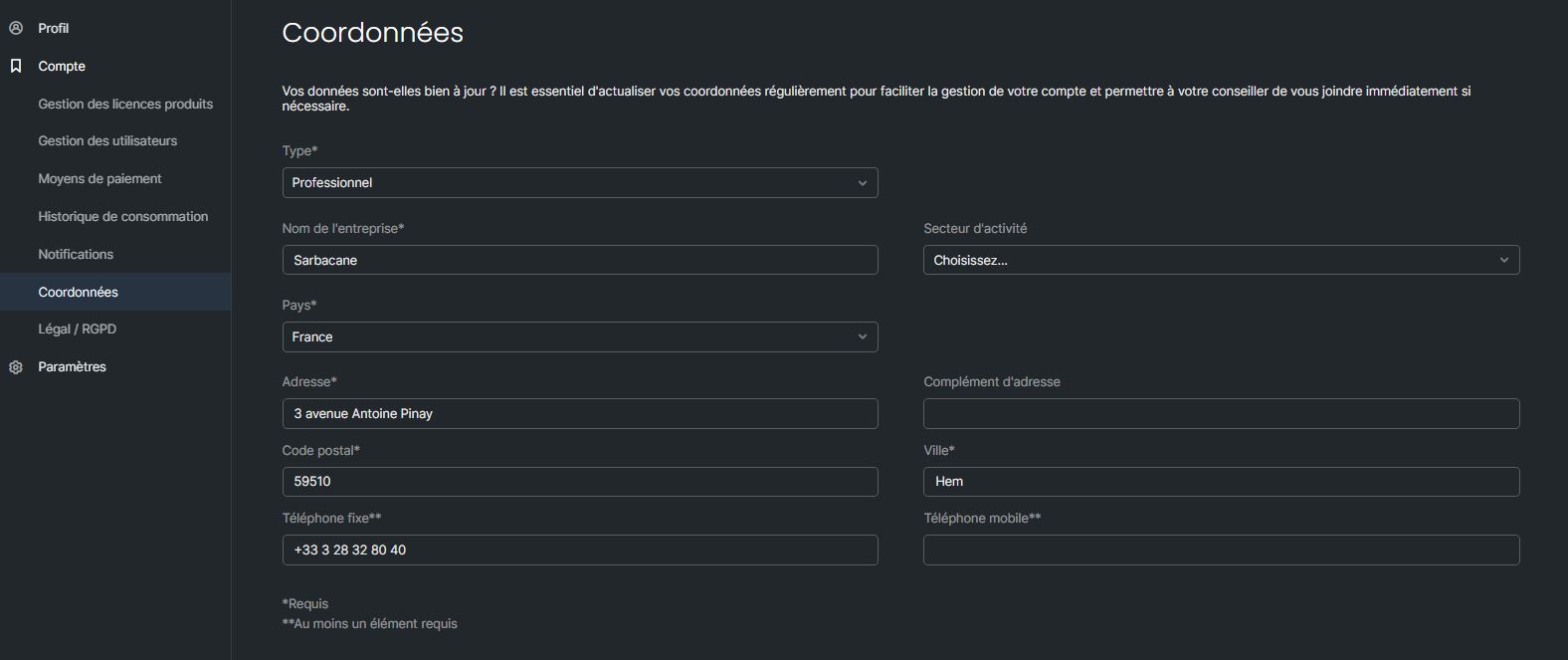Click the Code postal field

coord(579,482)
